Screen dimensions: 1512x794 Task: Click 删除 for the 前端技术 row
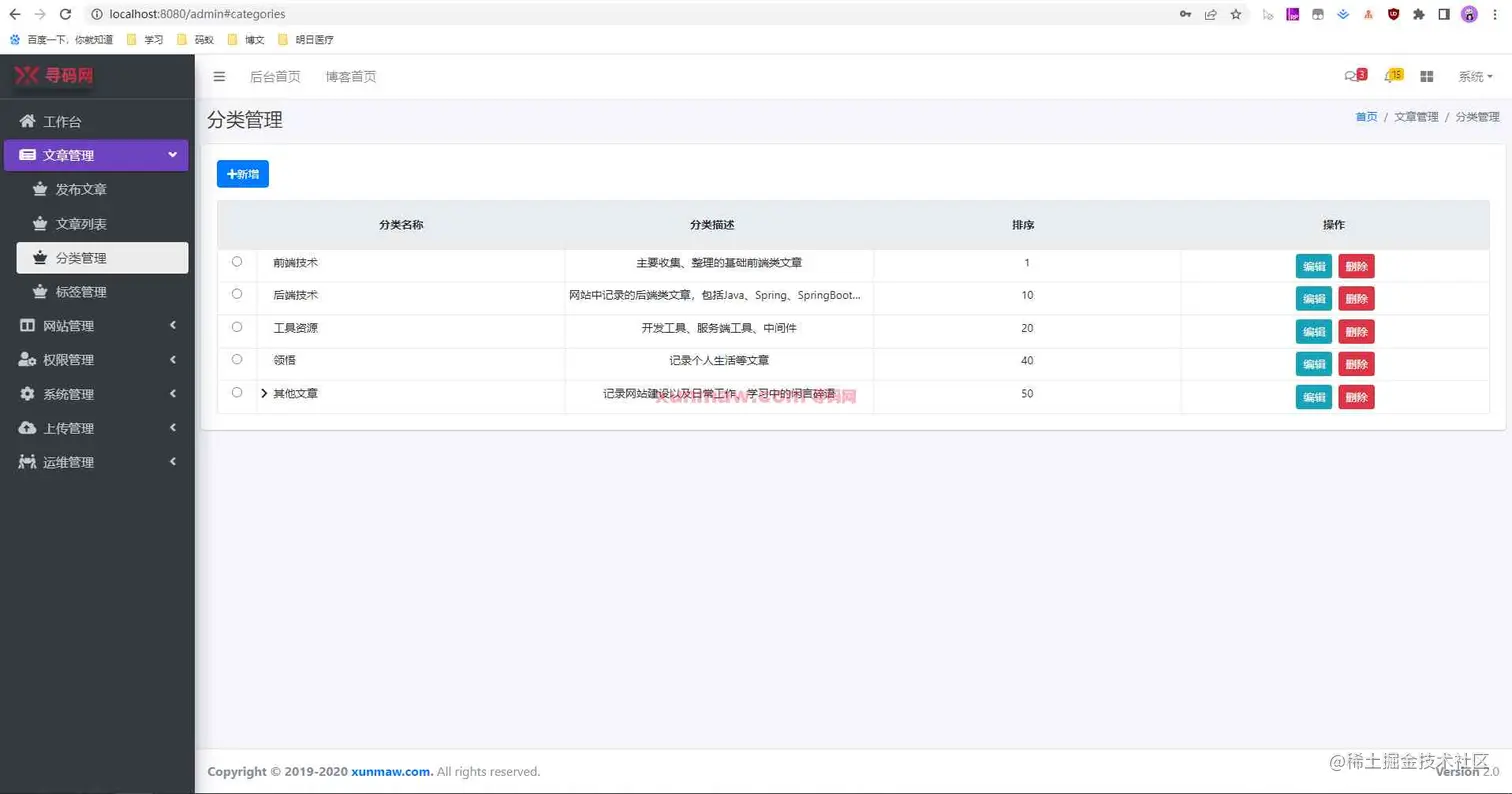point(1356,266)
